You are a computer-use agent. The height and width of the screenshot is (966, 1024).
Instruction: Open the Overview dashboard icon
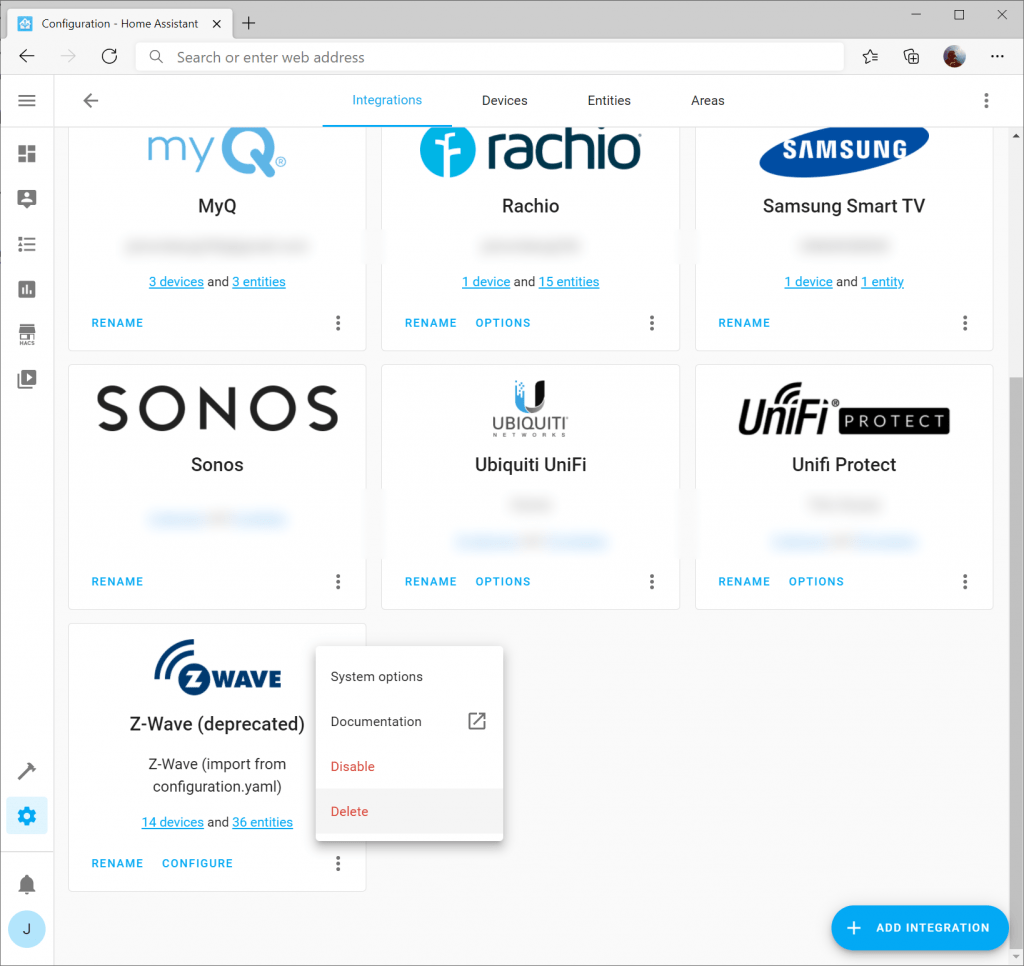click(27, 154)
